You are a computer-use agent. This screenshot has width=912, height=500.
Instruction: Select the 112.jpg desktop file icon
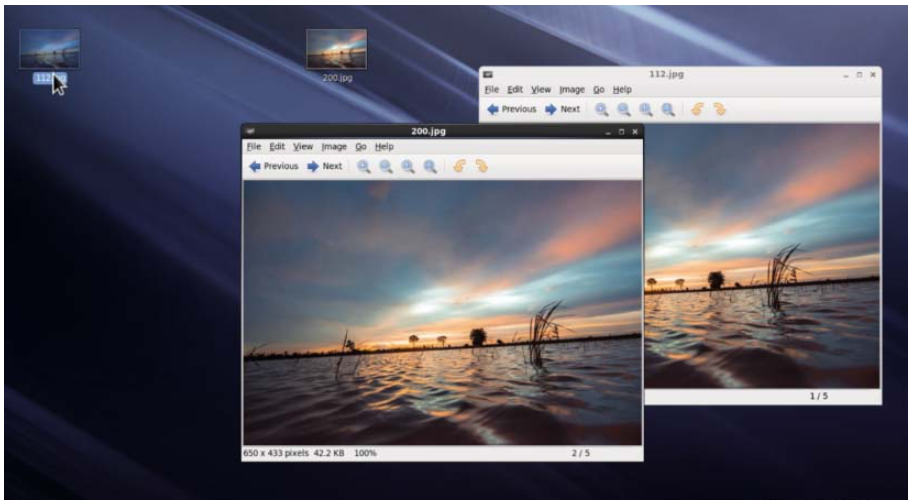point(49,49)
